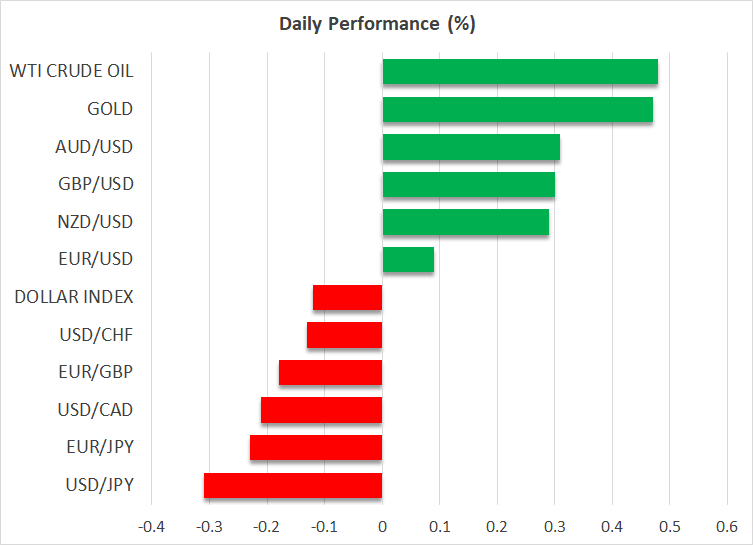Image resolution: width=753 pixels, height=545 pixels.
Task: Click the longest red USD/JPY bar
Action: (293, 485)
